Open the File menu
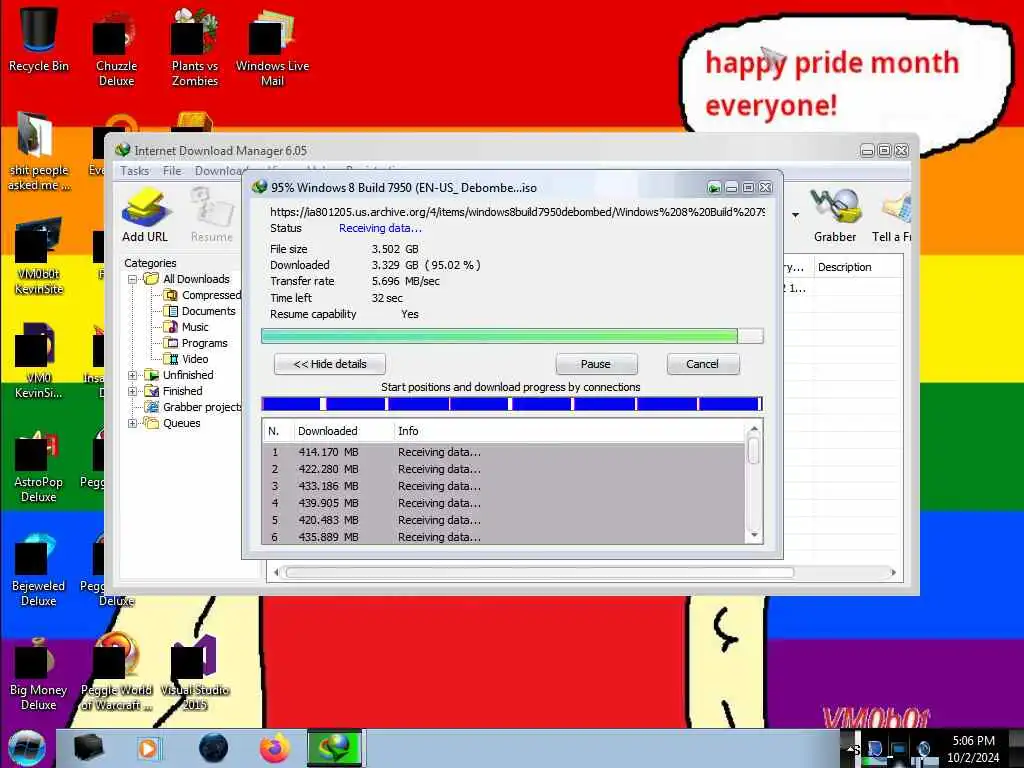Screen dimensions: 1024x768 172,171
